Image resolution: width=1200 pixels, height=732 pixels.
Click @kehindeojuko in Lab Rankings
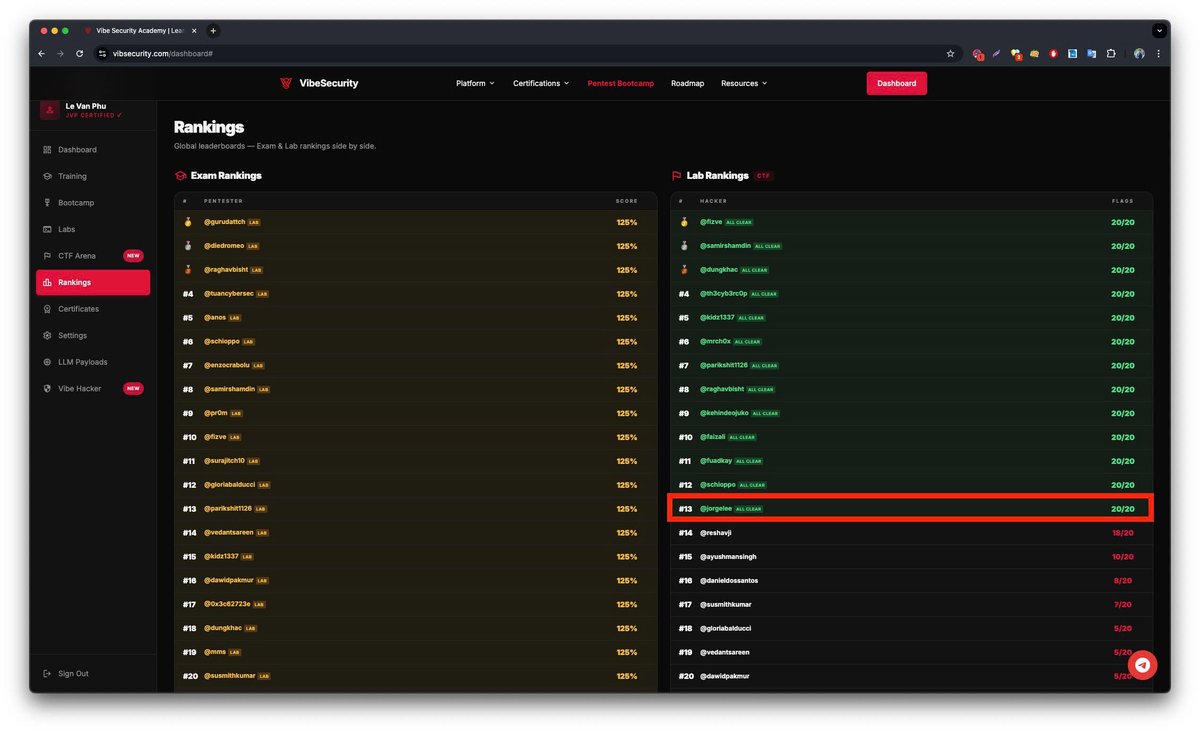click(724, 413)
